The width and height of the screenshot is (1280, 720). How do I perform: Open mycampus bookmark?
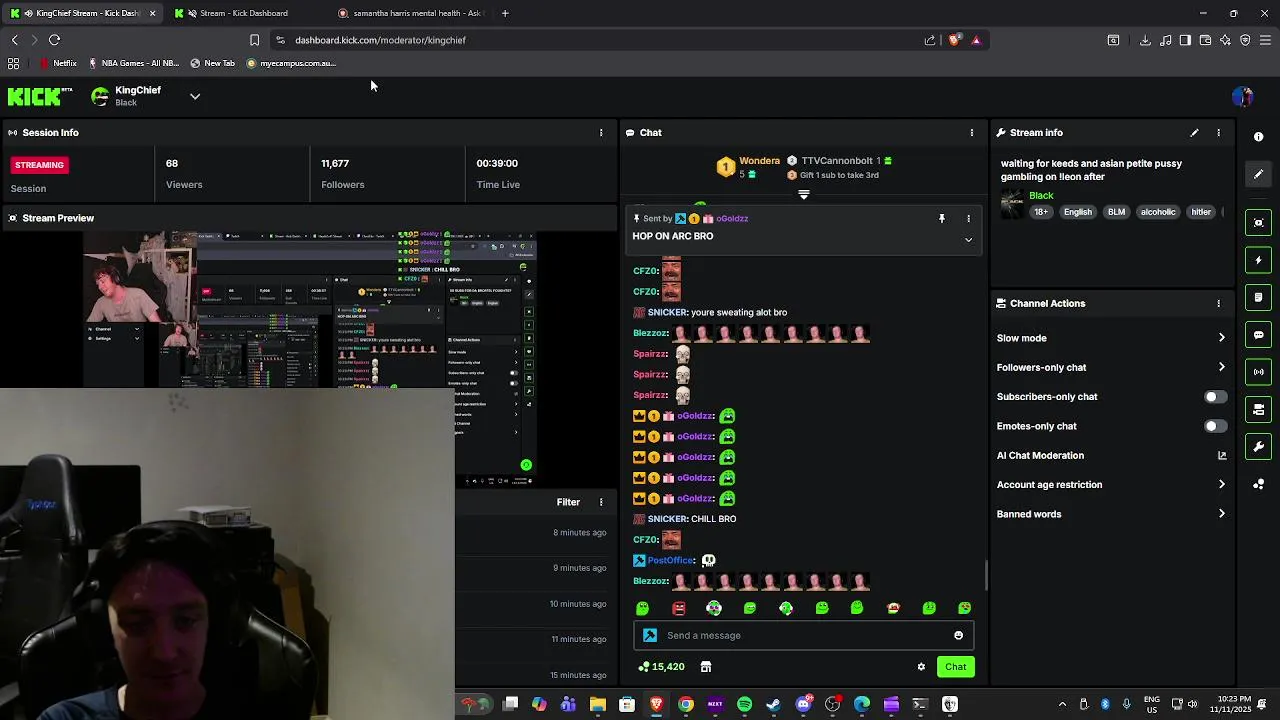tap(291, 63)
